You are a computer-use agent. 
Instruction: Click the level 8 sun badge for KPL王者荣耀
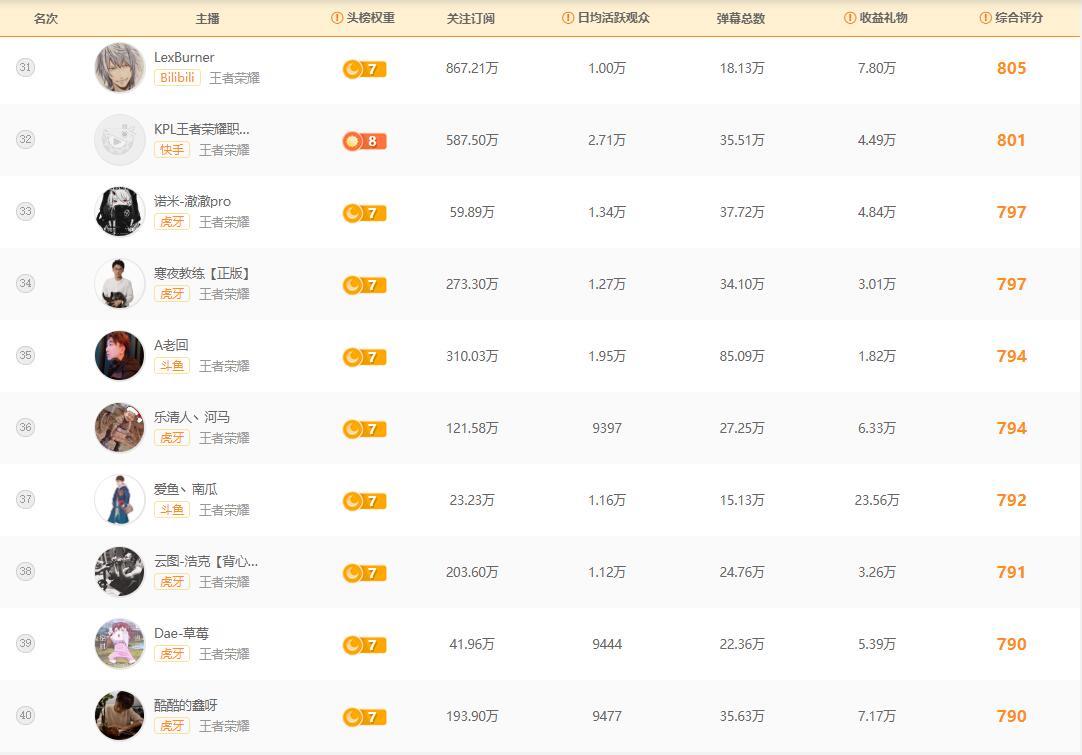pyautogui.click(x=364, y=141)
